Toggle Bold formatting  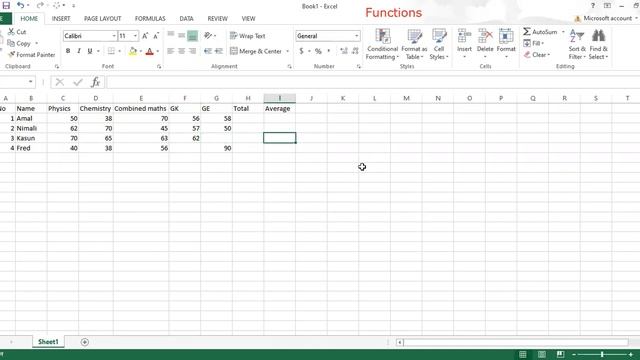68,51
